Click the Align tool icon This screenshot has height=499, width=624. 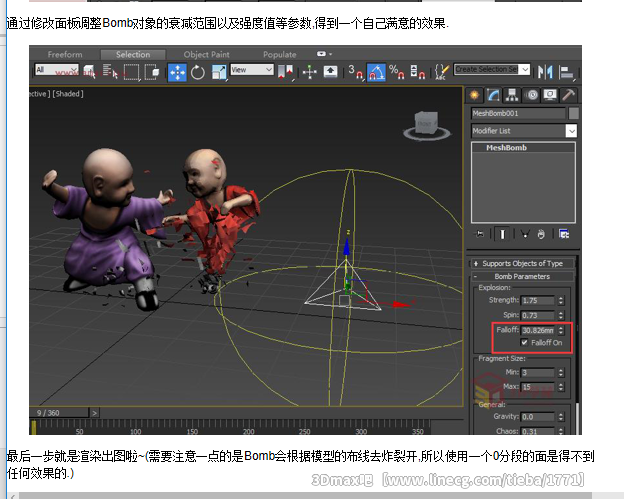[566, 72]
